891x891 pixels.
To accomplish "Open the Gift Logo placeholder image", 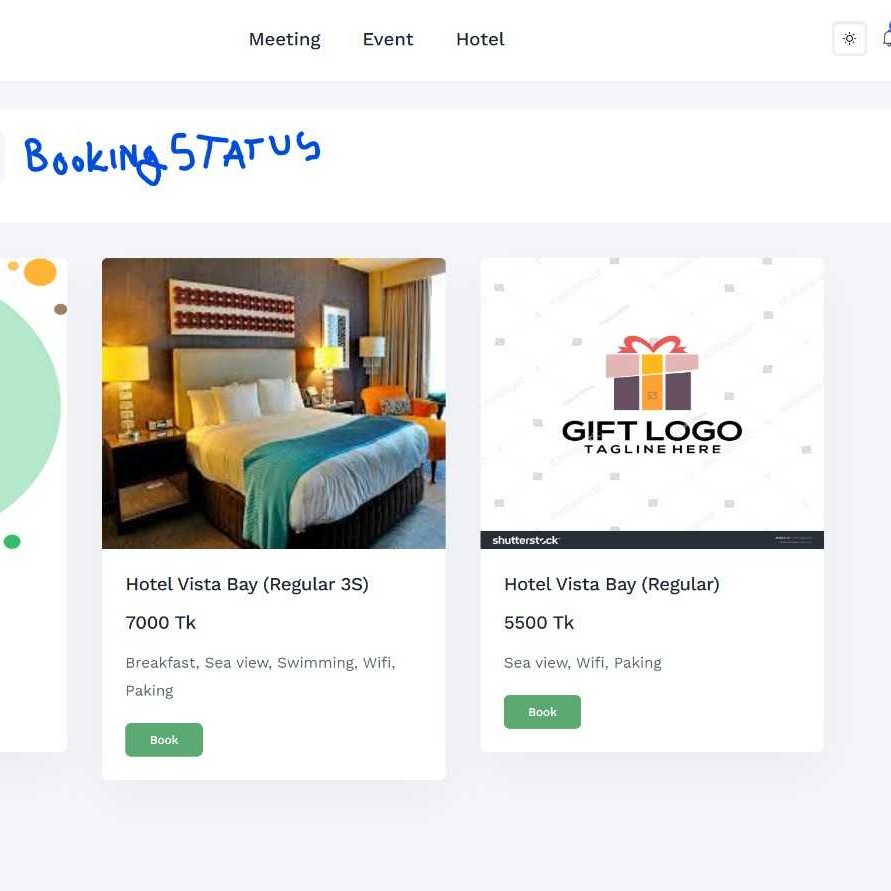I will (652, 403).
